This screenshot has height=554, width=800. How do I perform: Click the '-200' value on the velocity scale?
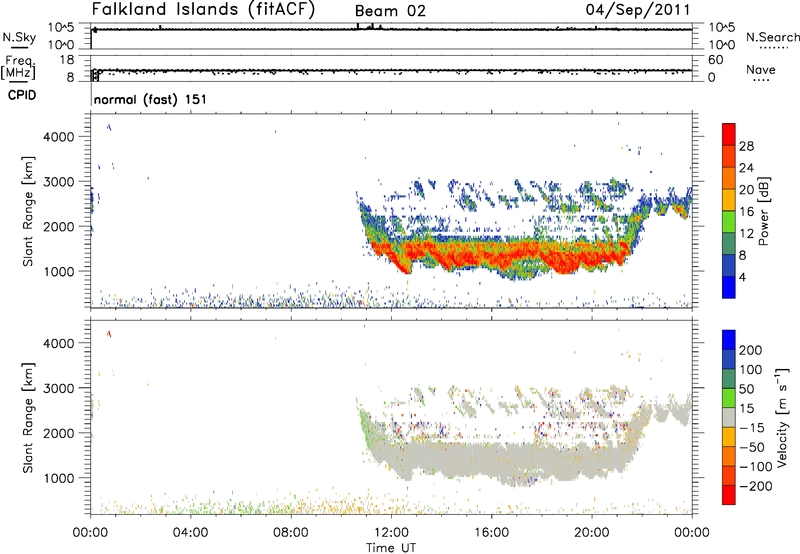coord(756,486)
